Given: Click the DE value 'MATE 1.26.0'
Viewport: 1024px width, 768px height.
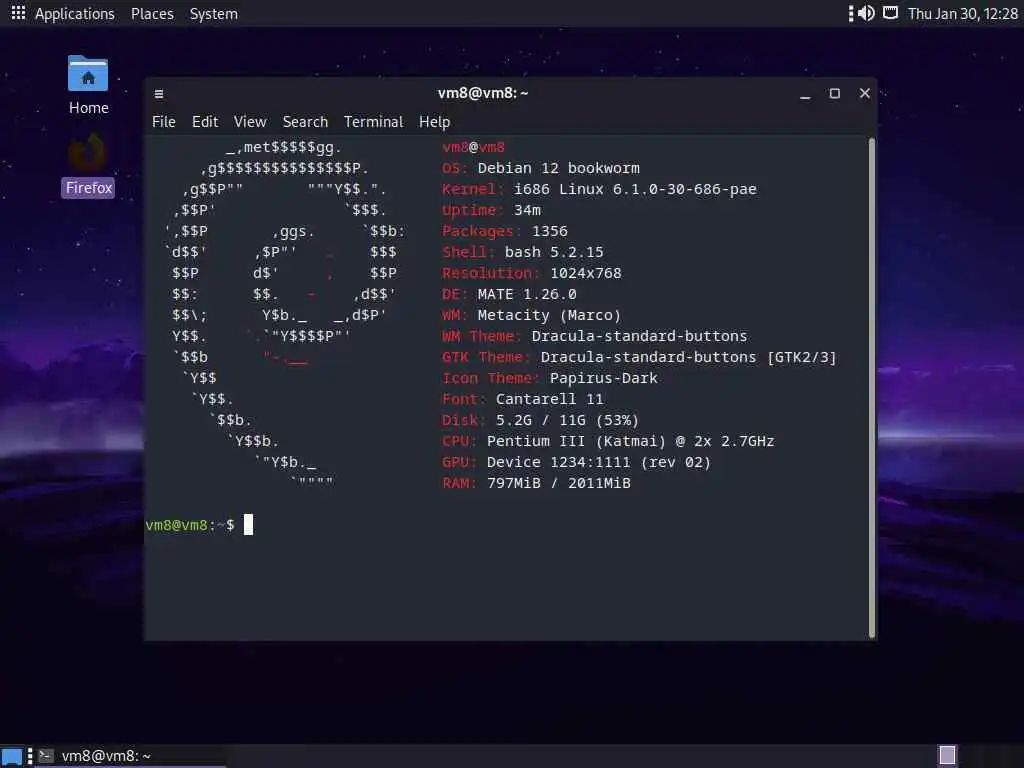Looking at the screenshot, I should point(527,294).
